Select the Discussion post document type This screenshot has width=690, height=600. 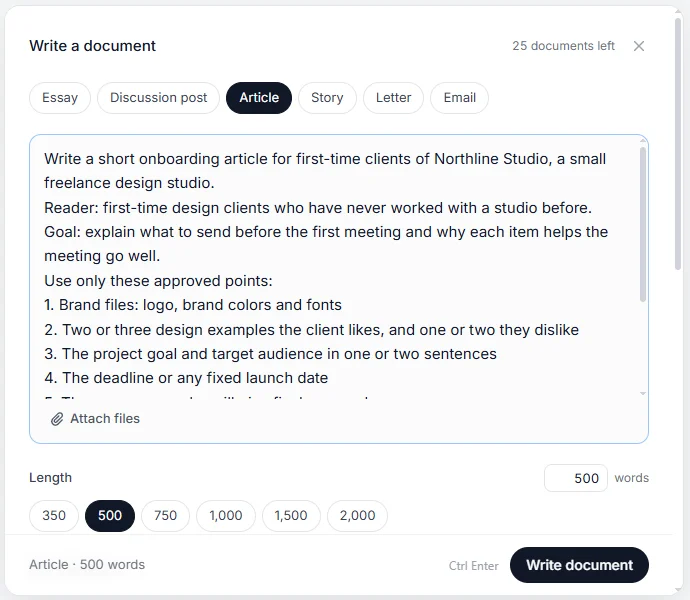click(158, 98)
